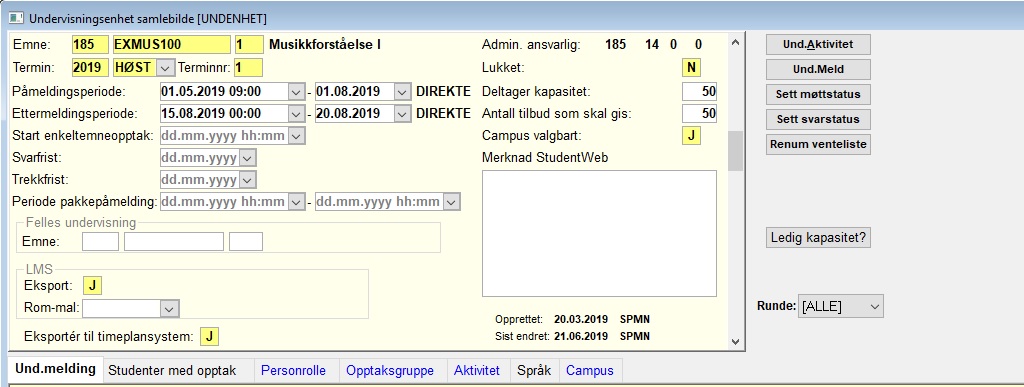Viewport: 1024px width, 387px height.
Task: Click the Und.Meld button
Action: [x=818, y=69]
